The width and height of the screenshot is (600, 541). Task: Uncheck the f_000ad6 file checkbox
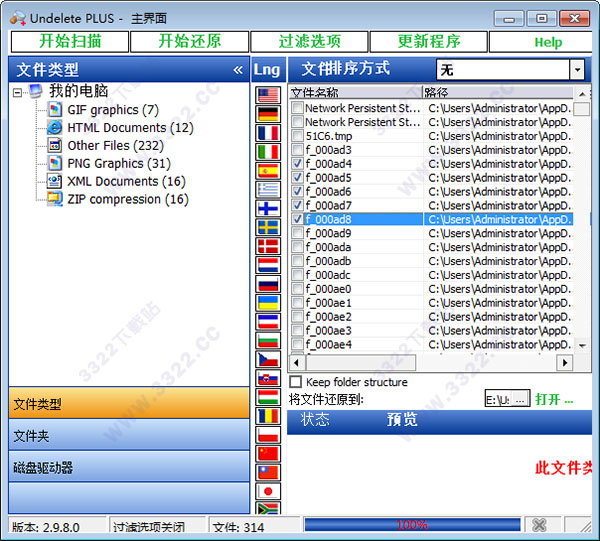coord(297,191)
